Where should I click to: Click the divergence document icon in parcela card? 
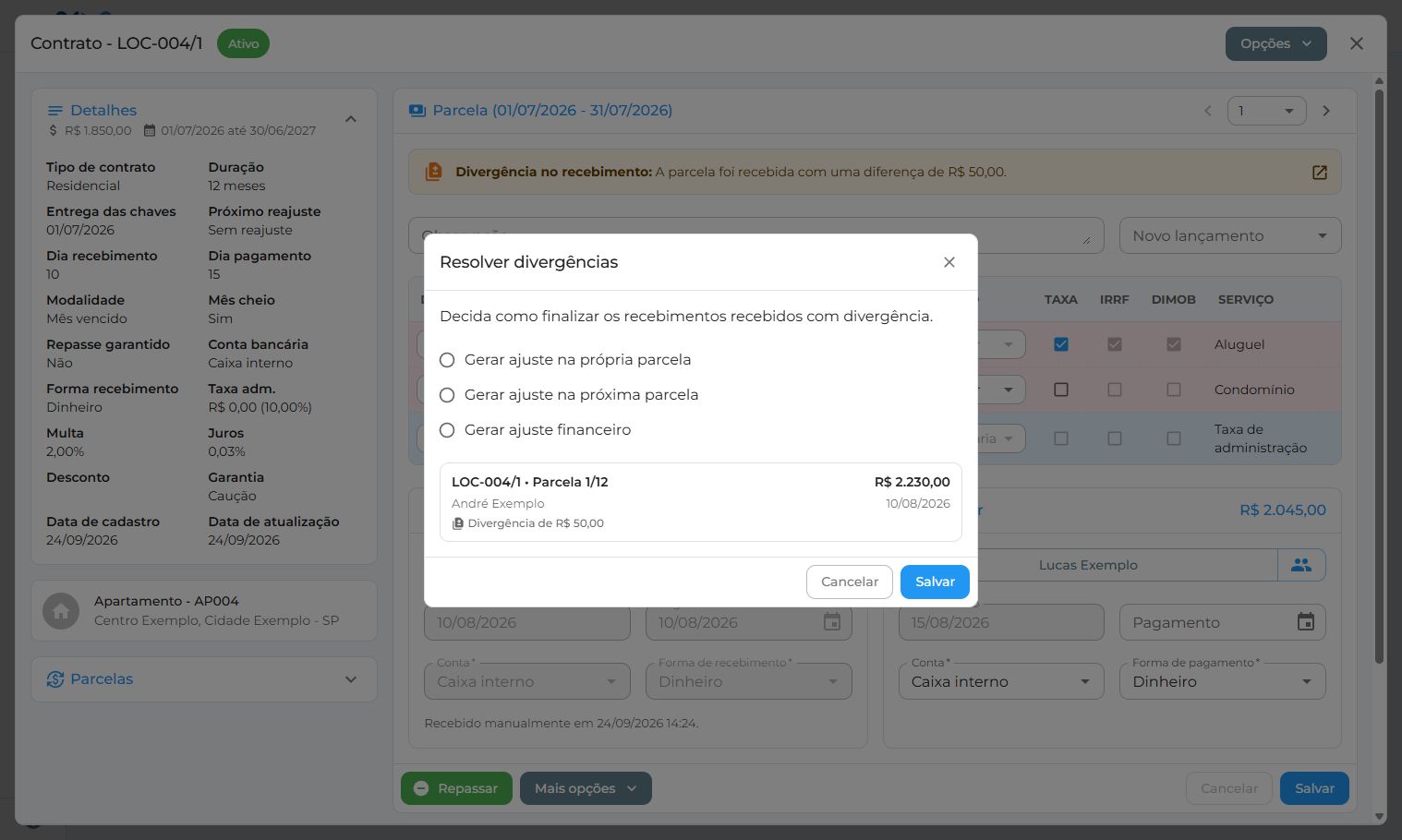[x=457, y=523]
